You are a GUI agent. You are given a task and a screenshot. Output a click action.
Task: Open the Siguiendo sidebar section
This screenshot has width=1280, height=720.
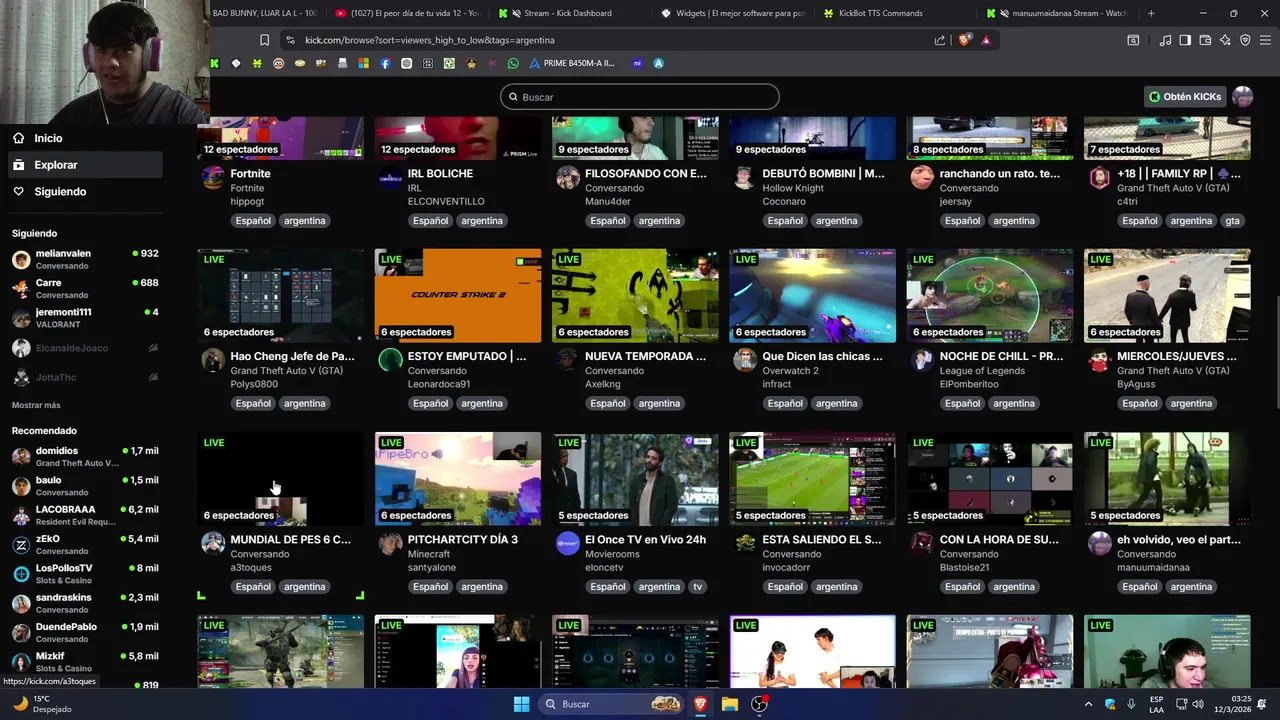[60, 192]
